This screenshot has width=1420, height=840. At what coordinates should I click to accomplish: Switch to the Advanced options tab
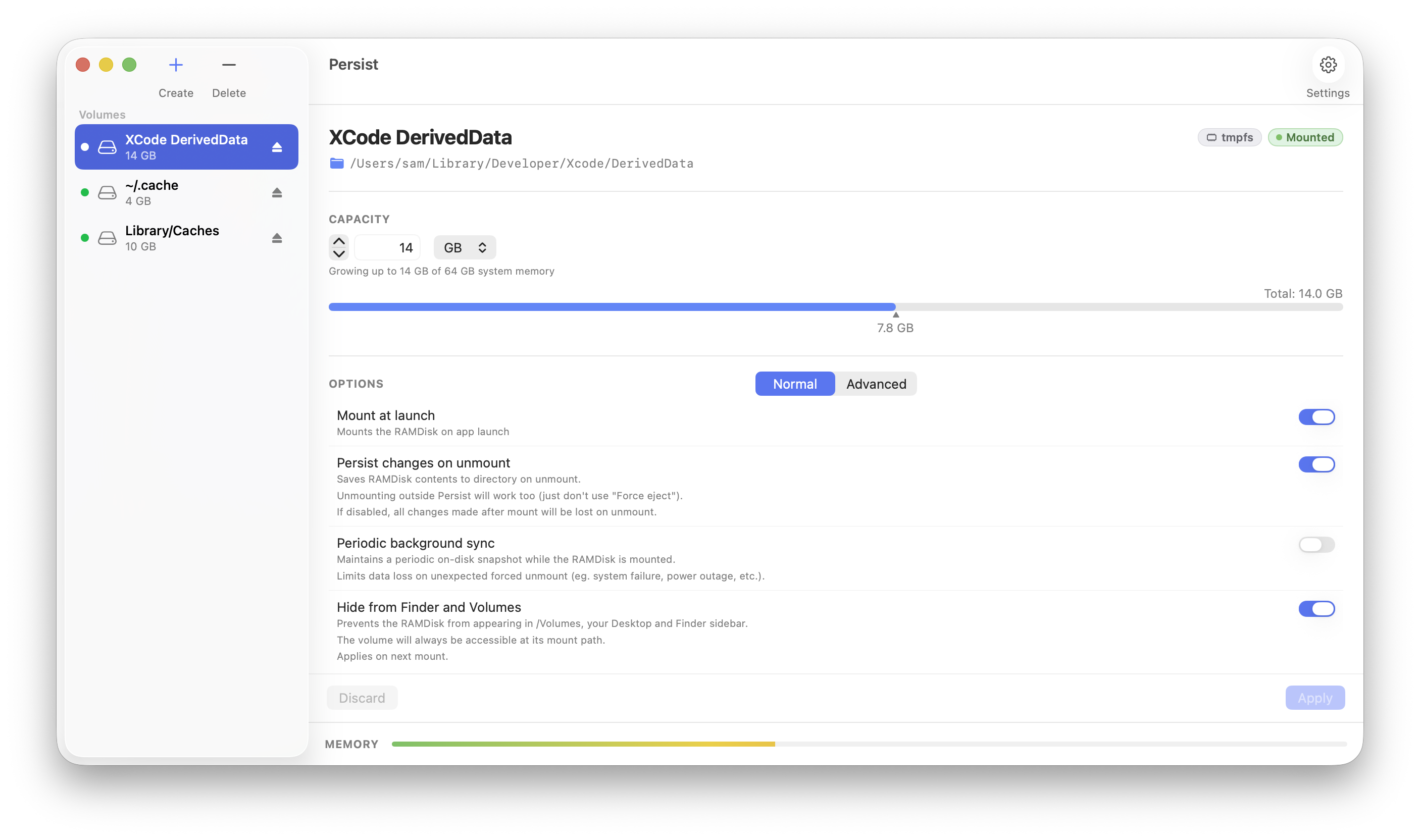click(876, 384)
